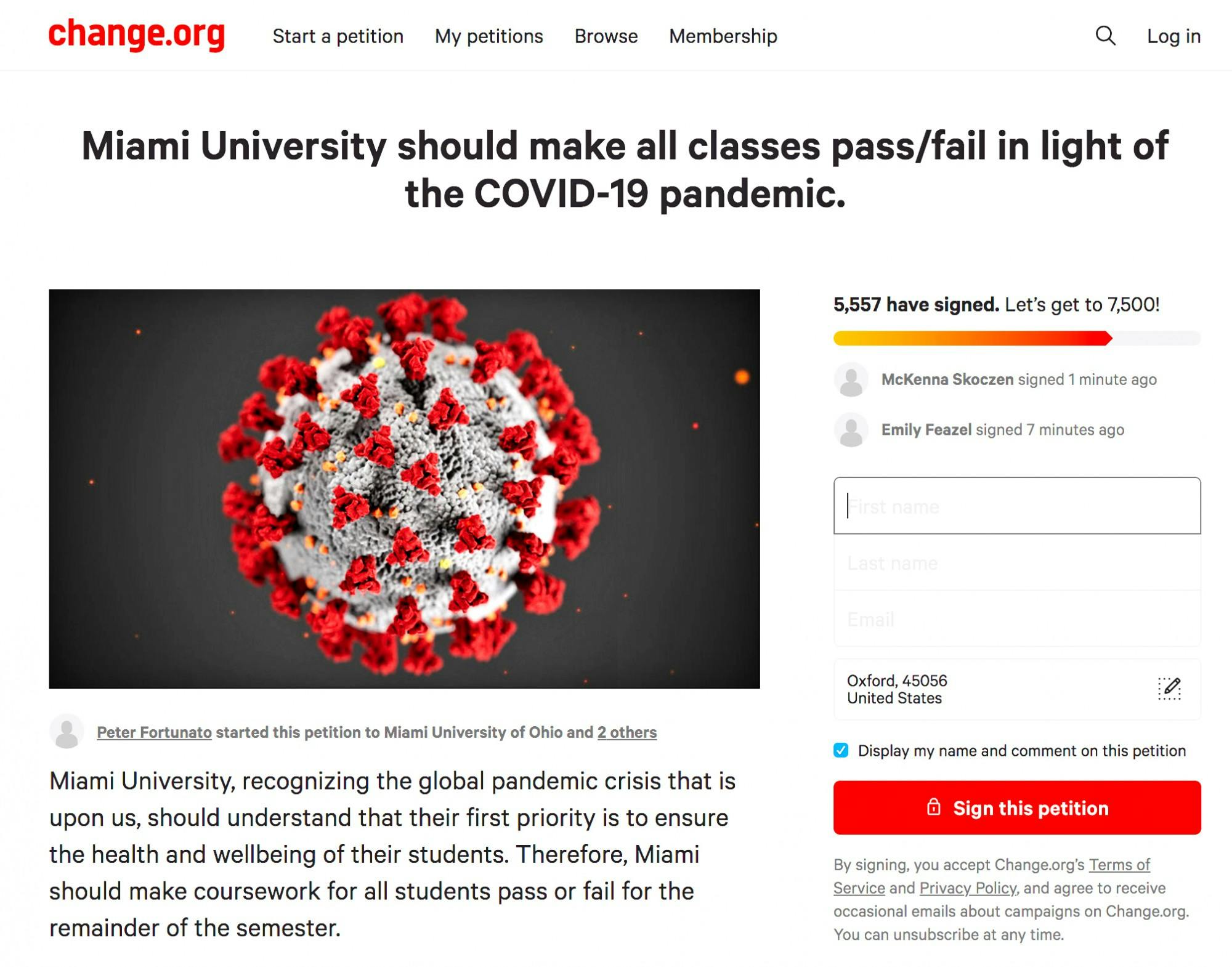This screenshot has width=1232, height=967.
Task: Click Emily Feazel's avatar icon
Action: [x=851, y=430]
